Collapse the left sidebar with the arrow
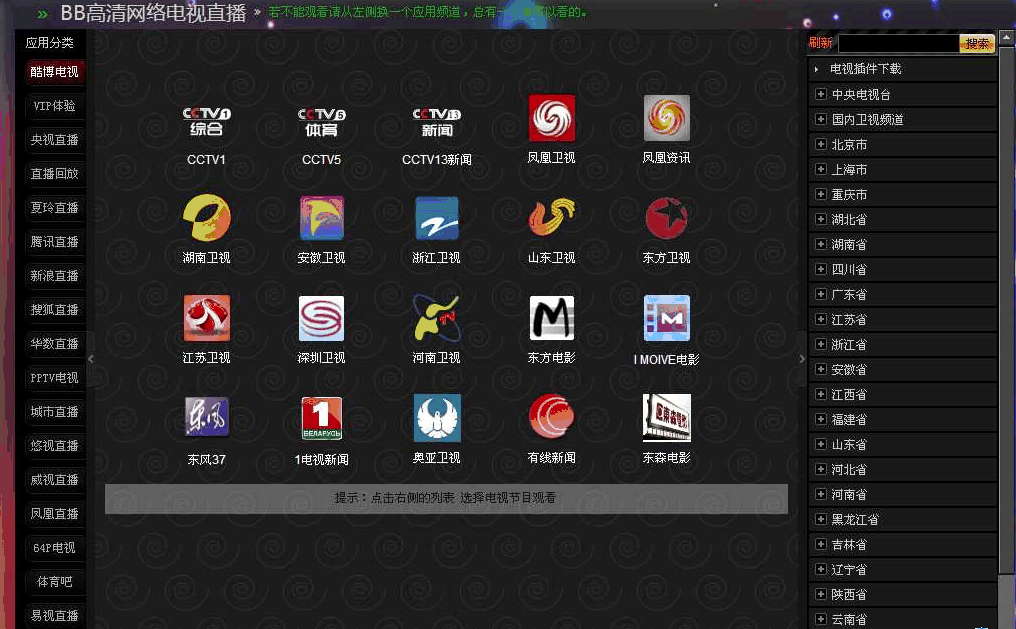Screen dimensions: 1016x629 pyautogui.click(x=91, y=357)
